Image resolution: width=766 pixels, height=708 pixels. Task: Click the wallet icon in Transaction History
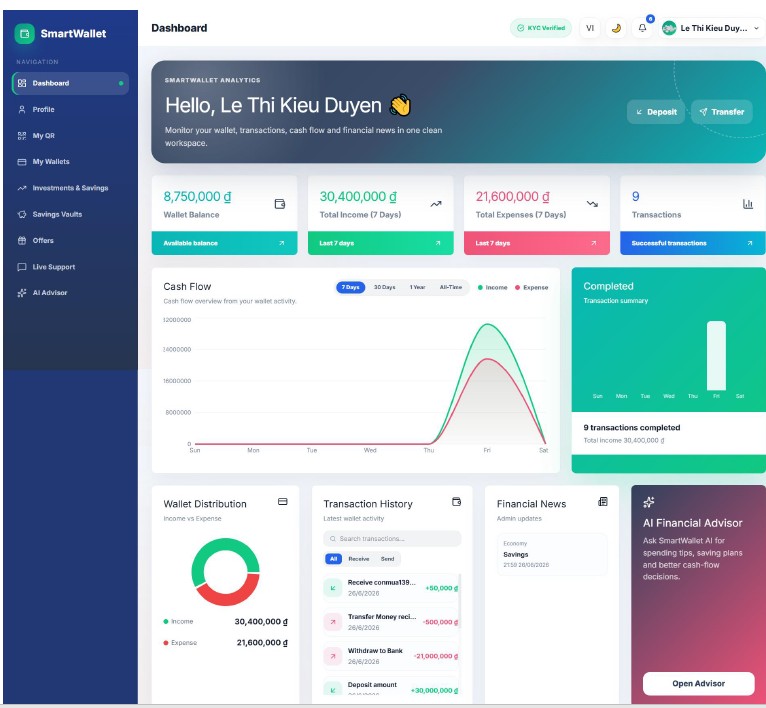(x=456, y=501)
